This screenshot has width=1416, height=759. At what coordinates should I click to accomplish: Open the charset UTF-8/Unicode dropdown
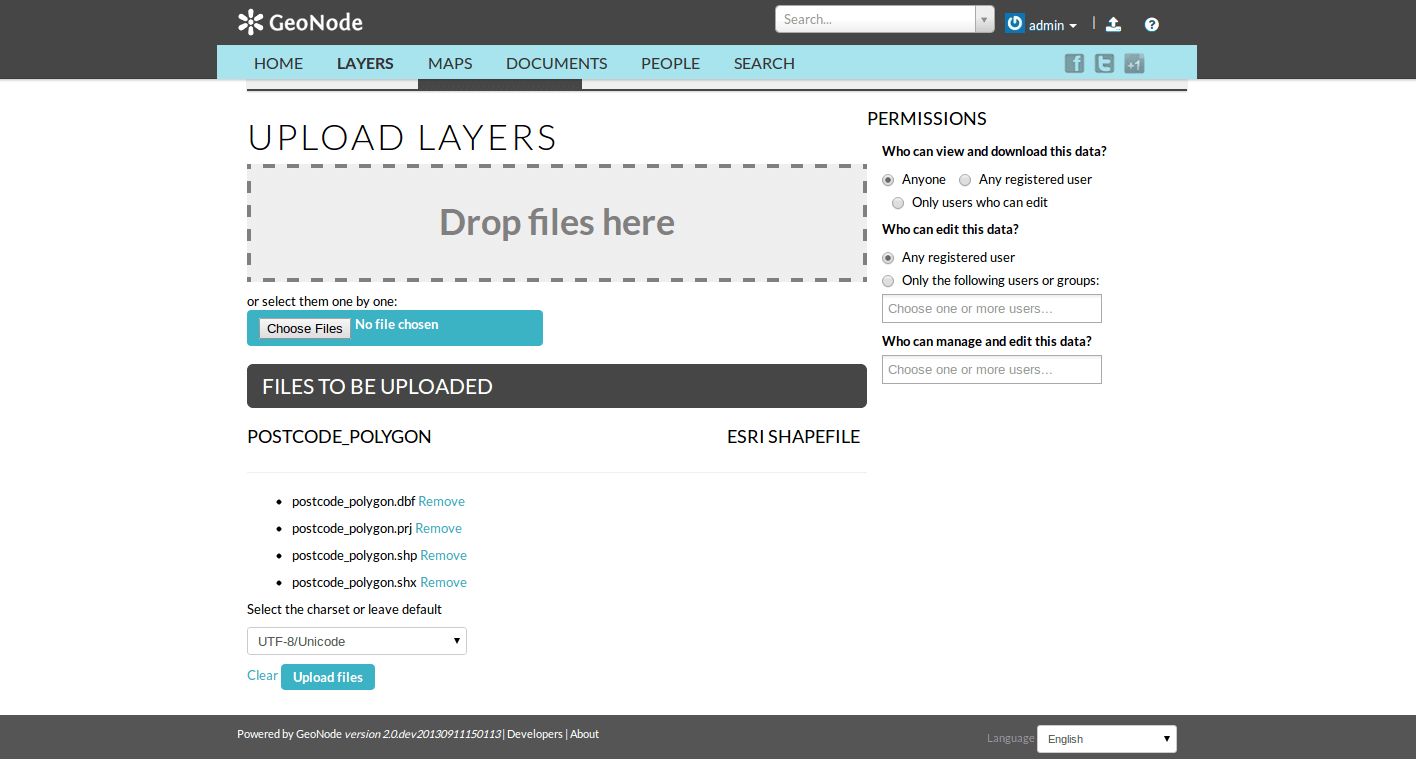click(x=356, y=641)
